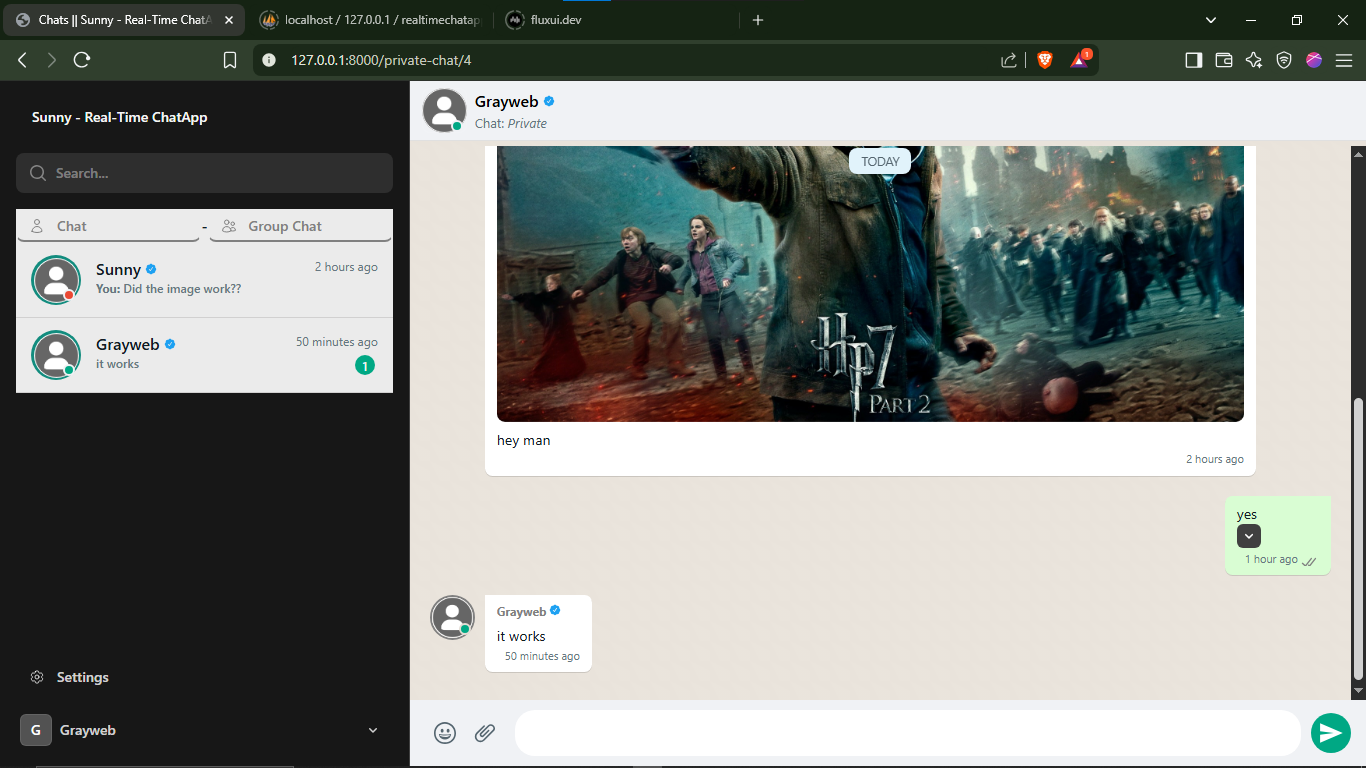Click the Sunny - Real-Time ChatApp title
Image resolution: width=1366 pixels, height=768 pixels.
120,117
